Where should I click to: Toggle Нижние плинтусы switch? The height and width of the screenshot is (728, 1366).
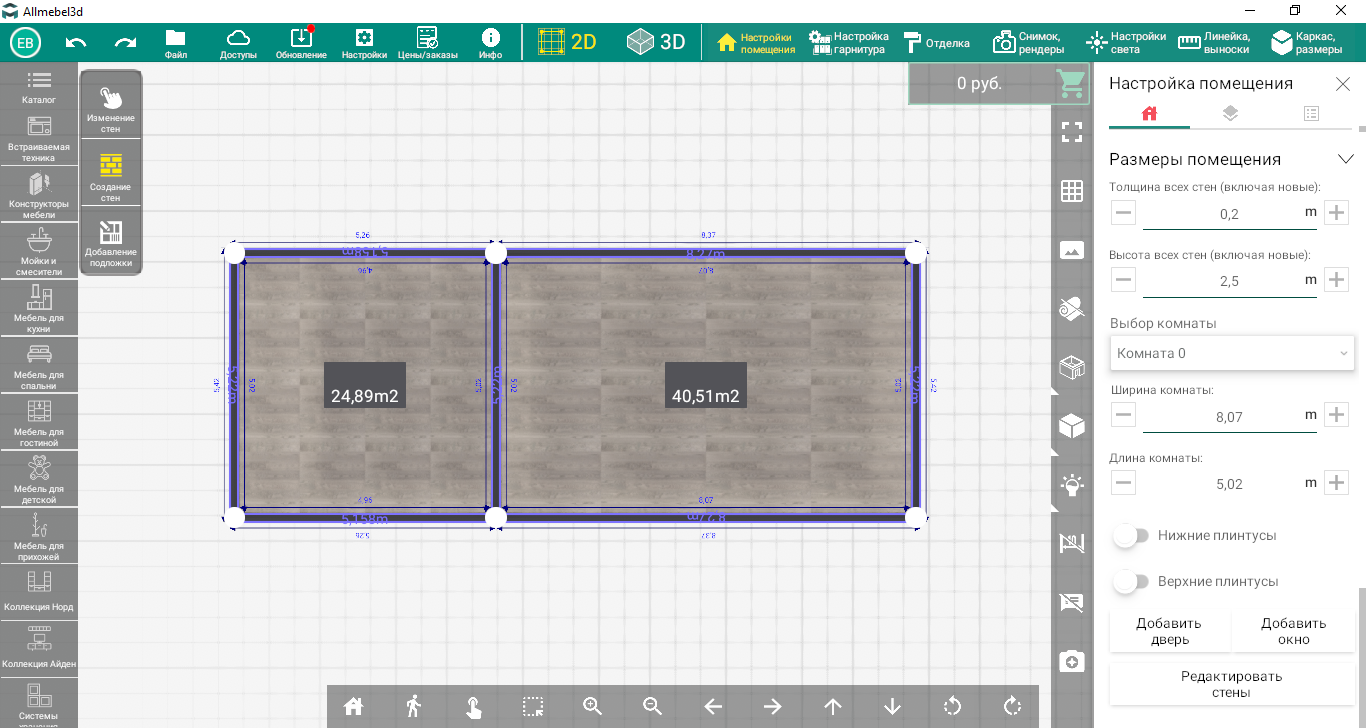pos(1131,536)
